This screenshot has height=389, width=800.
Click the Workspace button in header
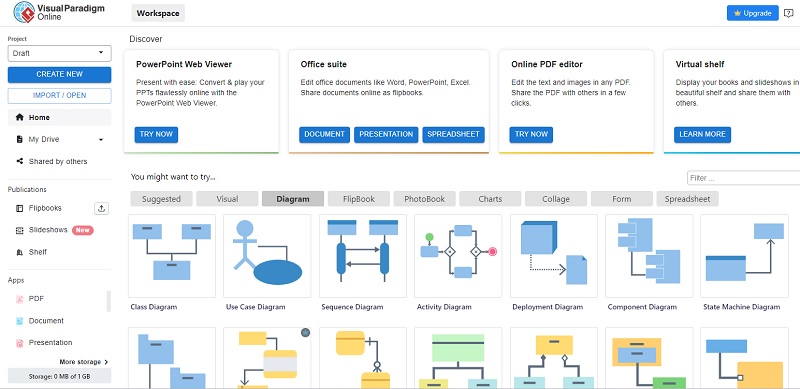pos(158,13)
